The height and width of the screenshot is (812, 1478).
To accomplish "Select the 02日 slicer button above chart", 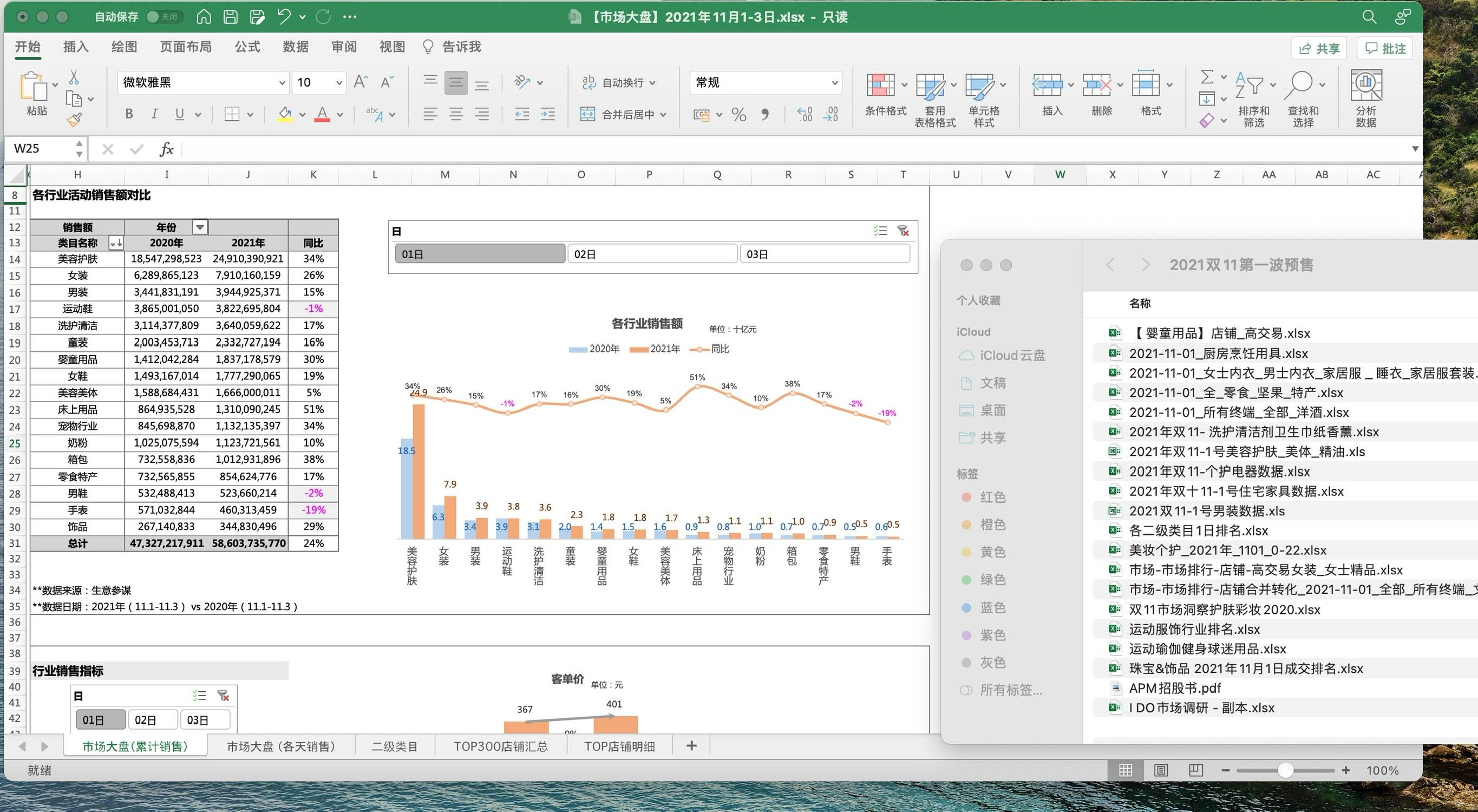I will point(652,254).
